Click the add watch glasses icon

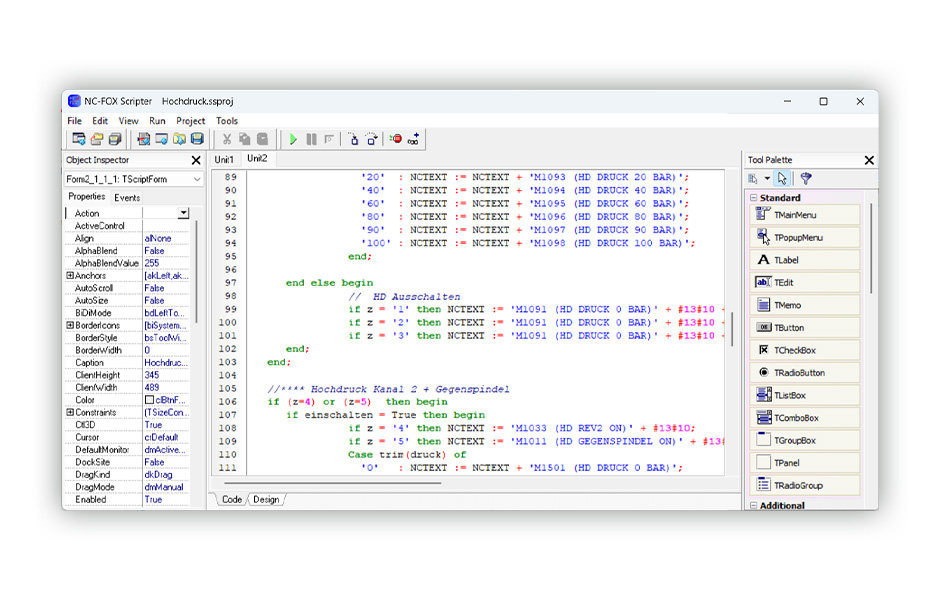coord(414,139)
